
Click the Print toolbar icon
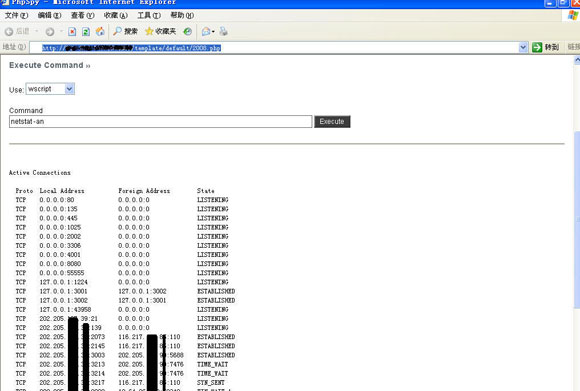point(223,31)
